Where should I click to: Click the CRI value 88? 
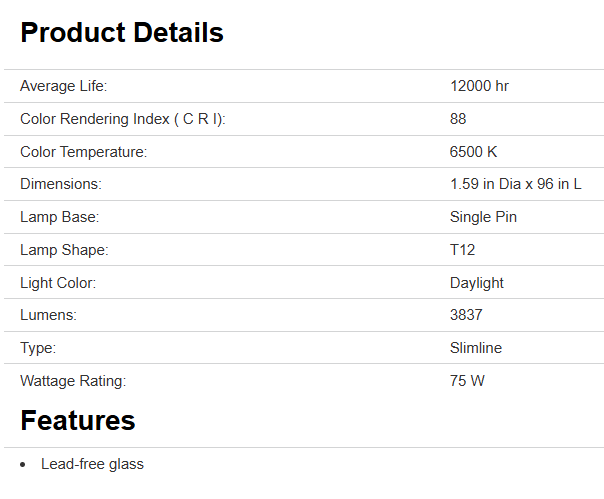coord(458,119)
